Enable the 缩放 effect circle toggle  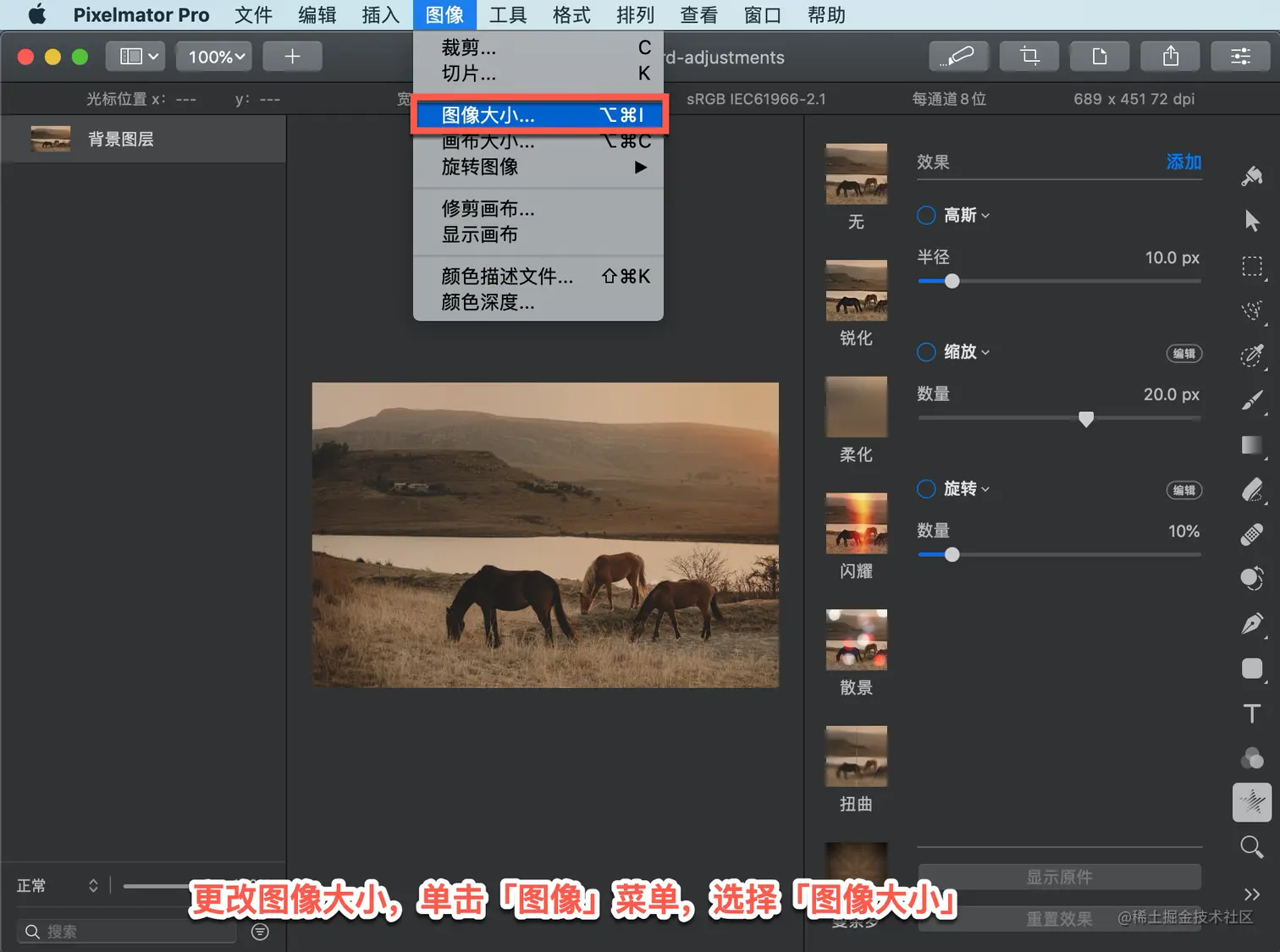tap(927, 352)
